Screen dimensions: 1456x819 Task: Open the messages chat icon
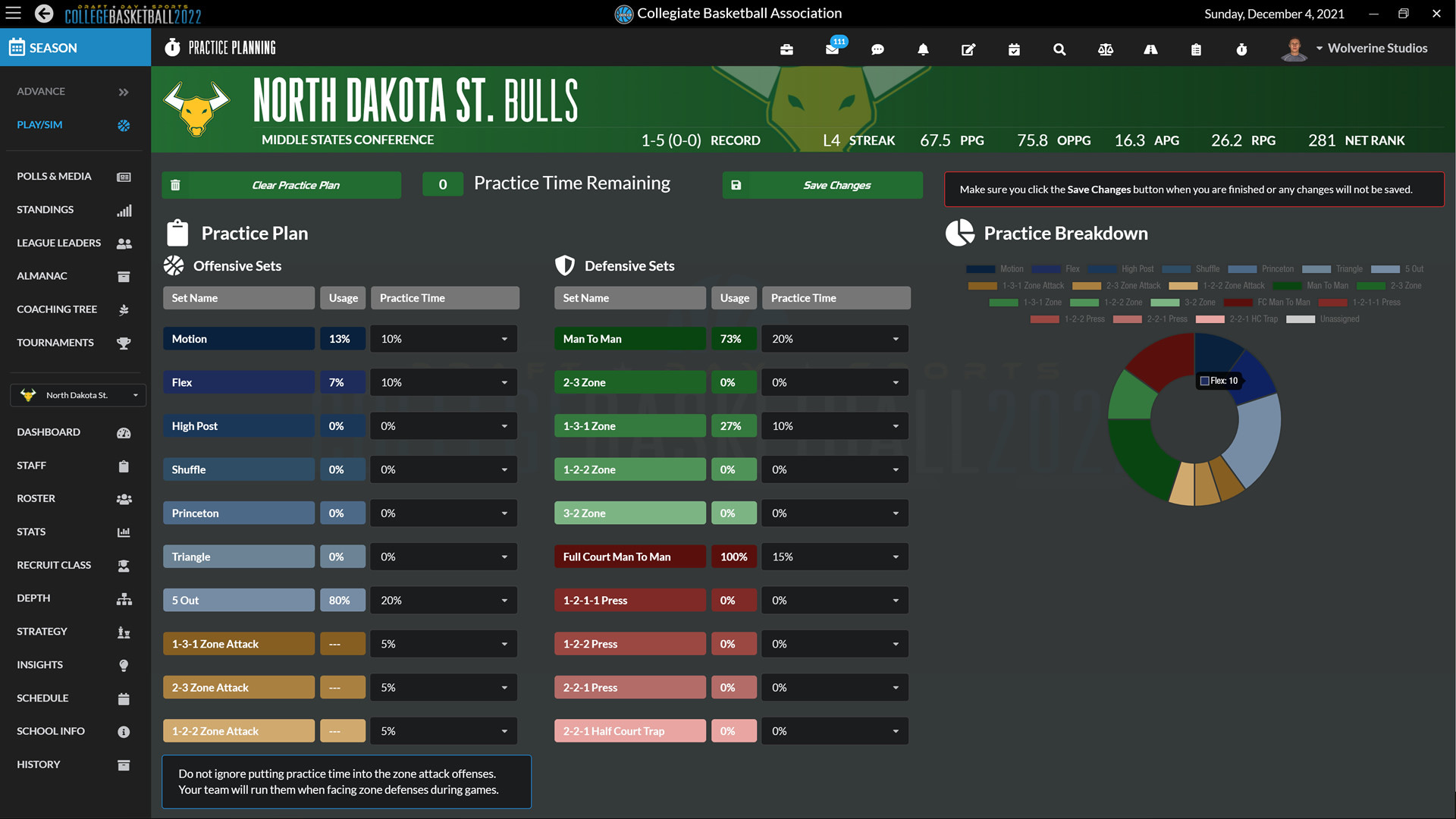click(877, 49)
